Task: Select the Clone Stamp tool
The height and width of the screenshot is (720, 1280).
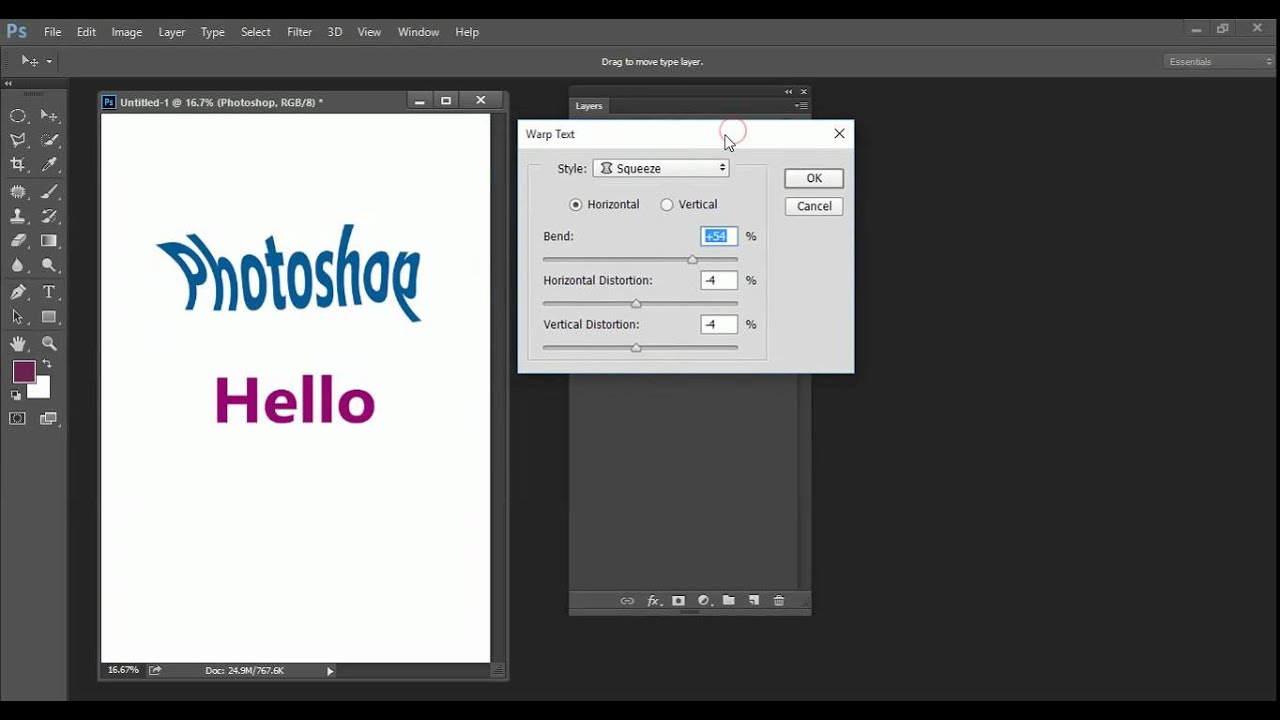Action: click(x=18, y=216)
